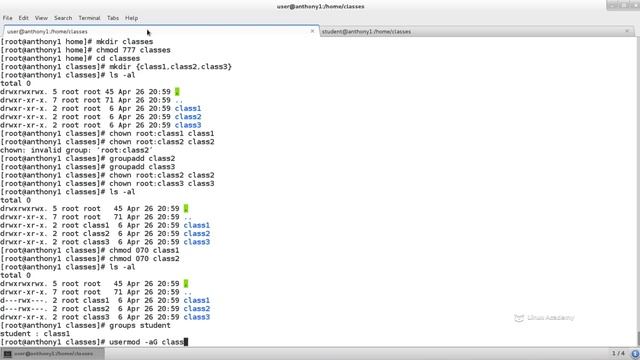Click the 'cd classes' command line

coord(70,58)
